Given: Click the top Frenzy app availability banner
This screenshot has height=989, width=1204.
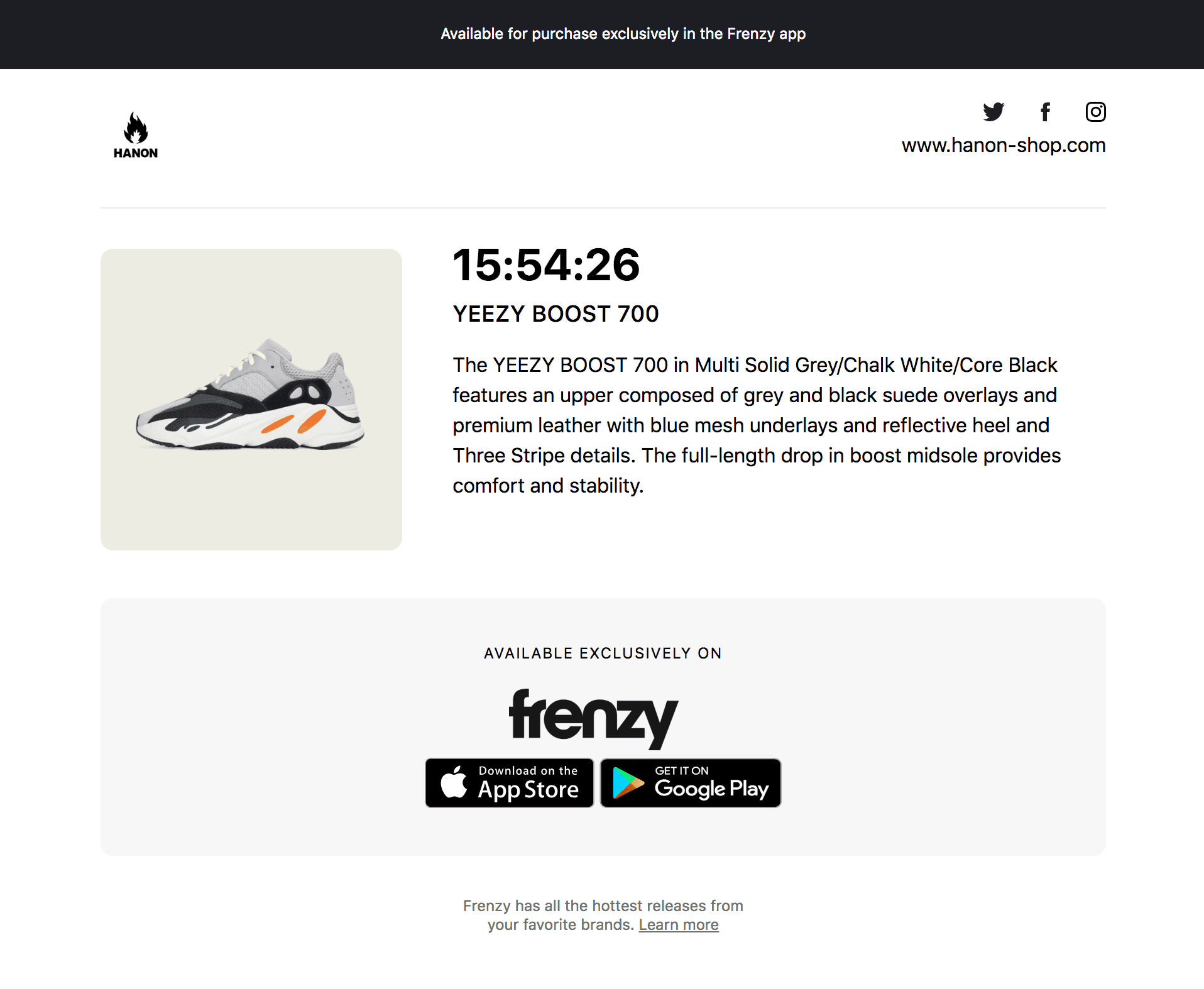Looking at the screenshot, I should tap(623, 34).
